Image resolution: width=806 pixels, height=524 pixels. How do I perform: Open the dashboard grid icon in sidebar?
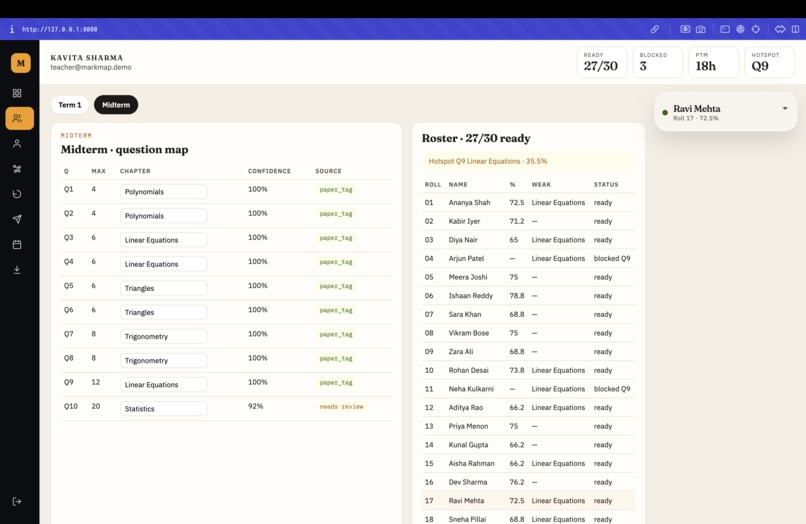click(17, 93)
